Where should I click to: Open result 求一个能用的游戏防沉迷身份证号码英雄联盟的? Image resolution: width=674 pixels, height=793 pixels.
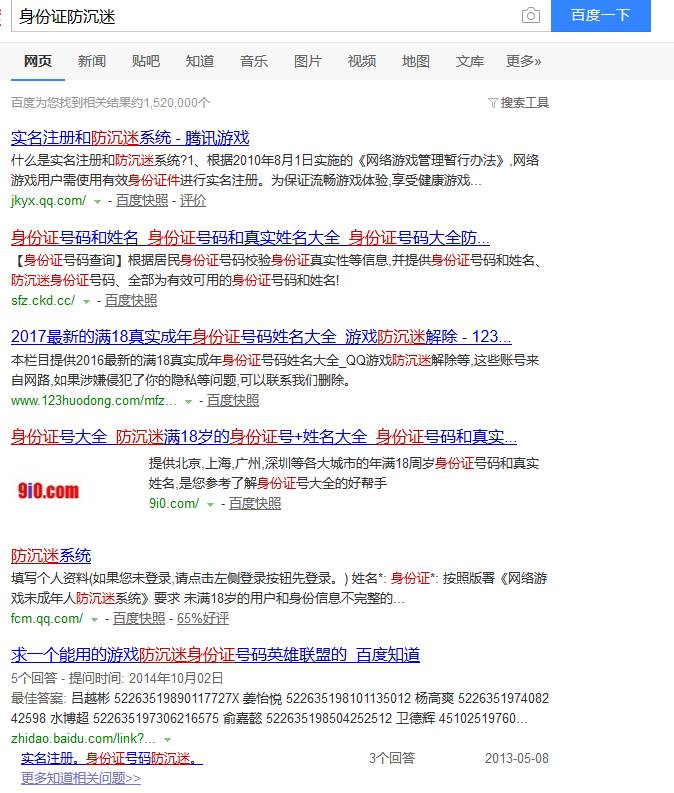pos(215,655)
